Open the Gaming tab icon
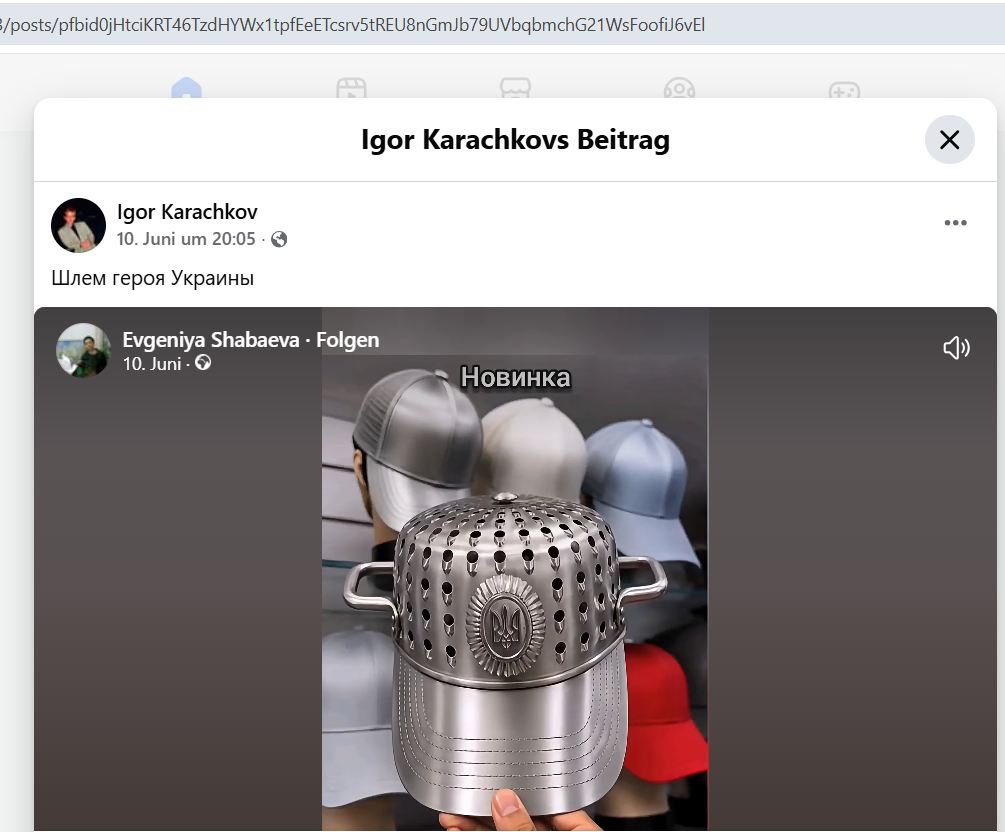 844,90
